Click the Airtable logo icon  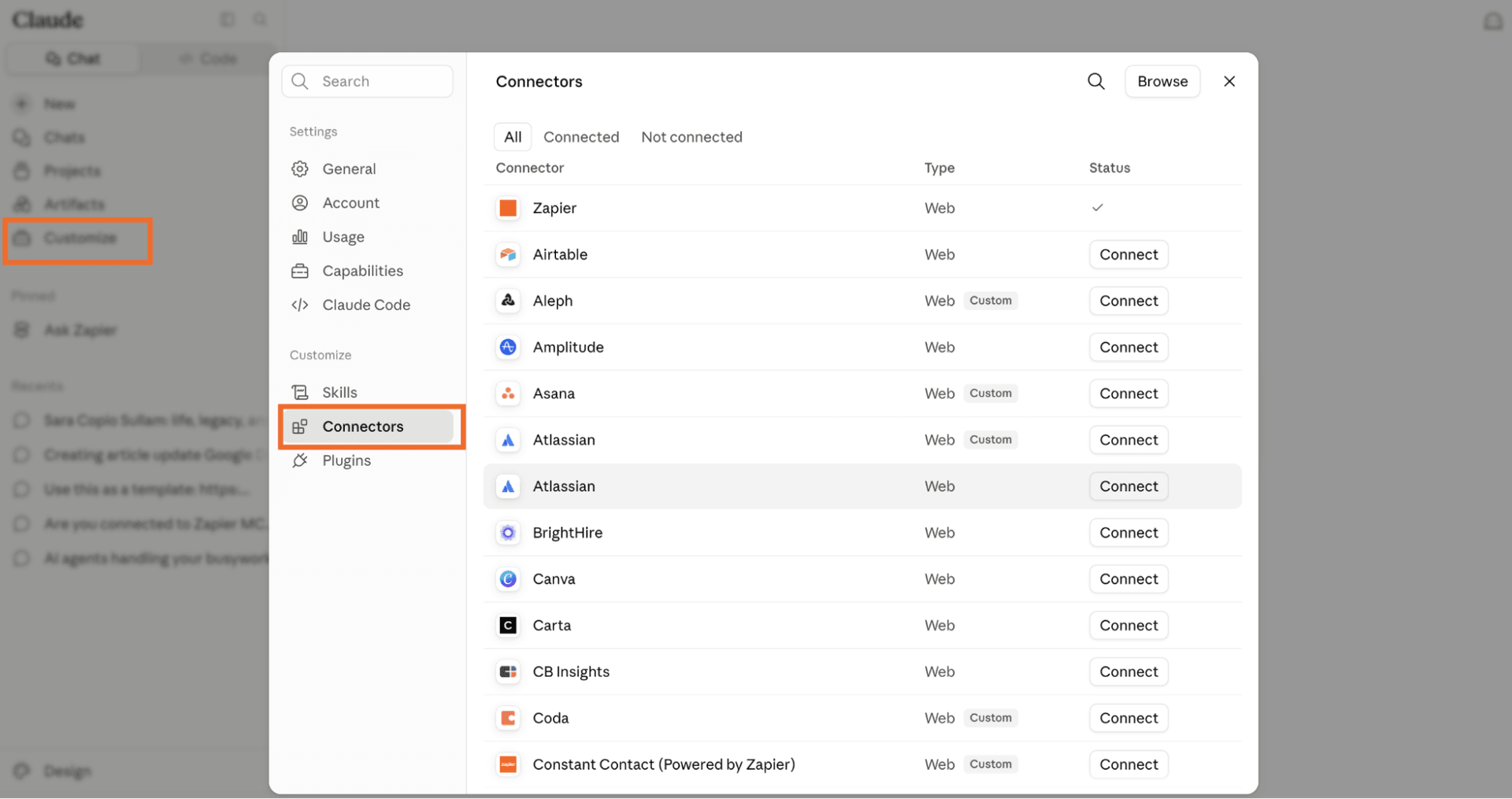[x=508, y=254]
